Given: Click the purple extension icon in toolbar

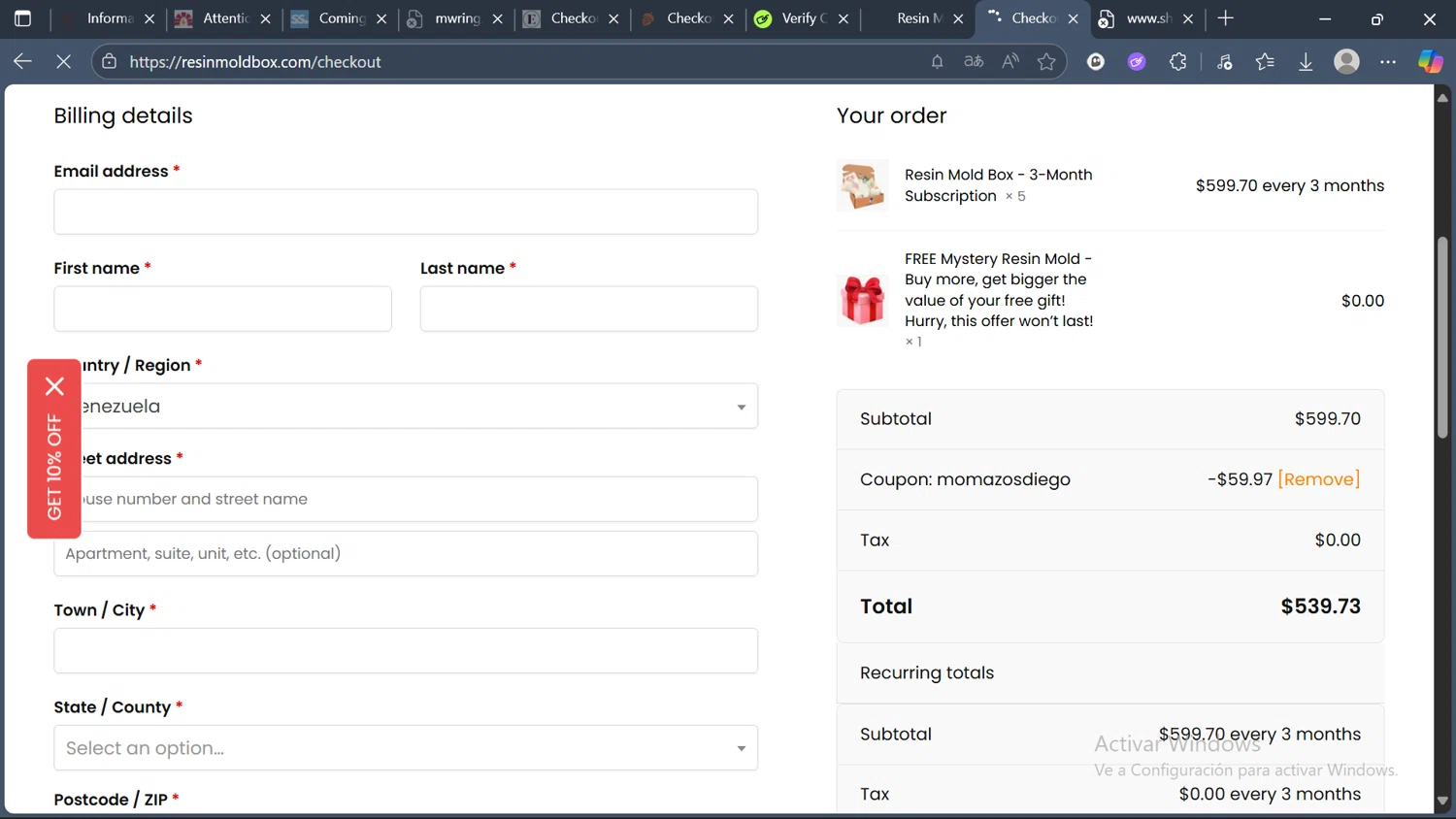Looking at the screenshot, I should click(x=1137, y=61).
